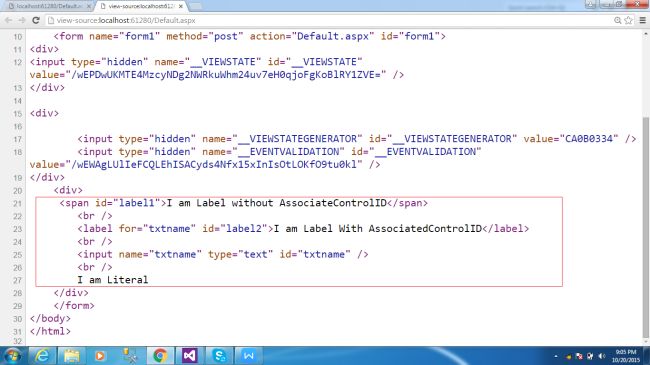
Task: Click the 'form1' name value on line 10
Action: coord(140,36)
